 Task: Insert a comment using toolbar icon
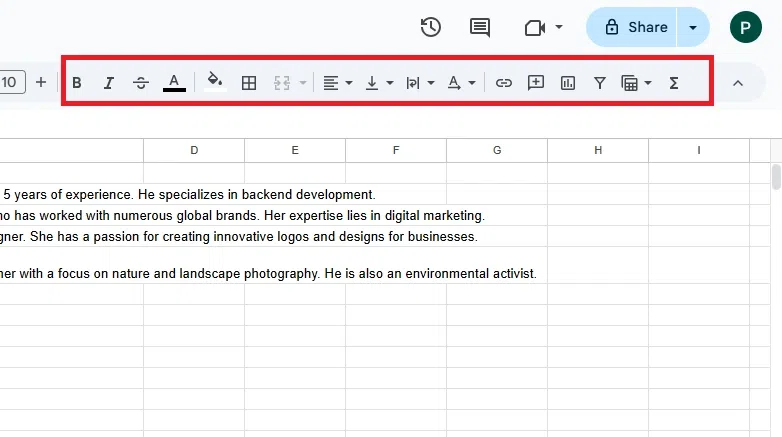pos(536,83)
